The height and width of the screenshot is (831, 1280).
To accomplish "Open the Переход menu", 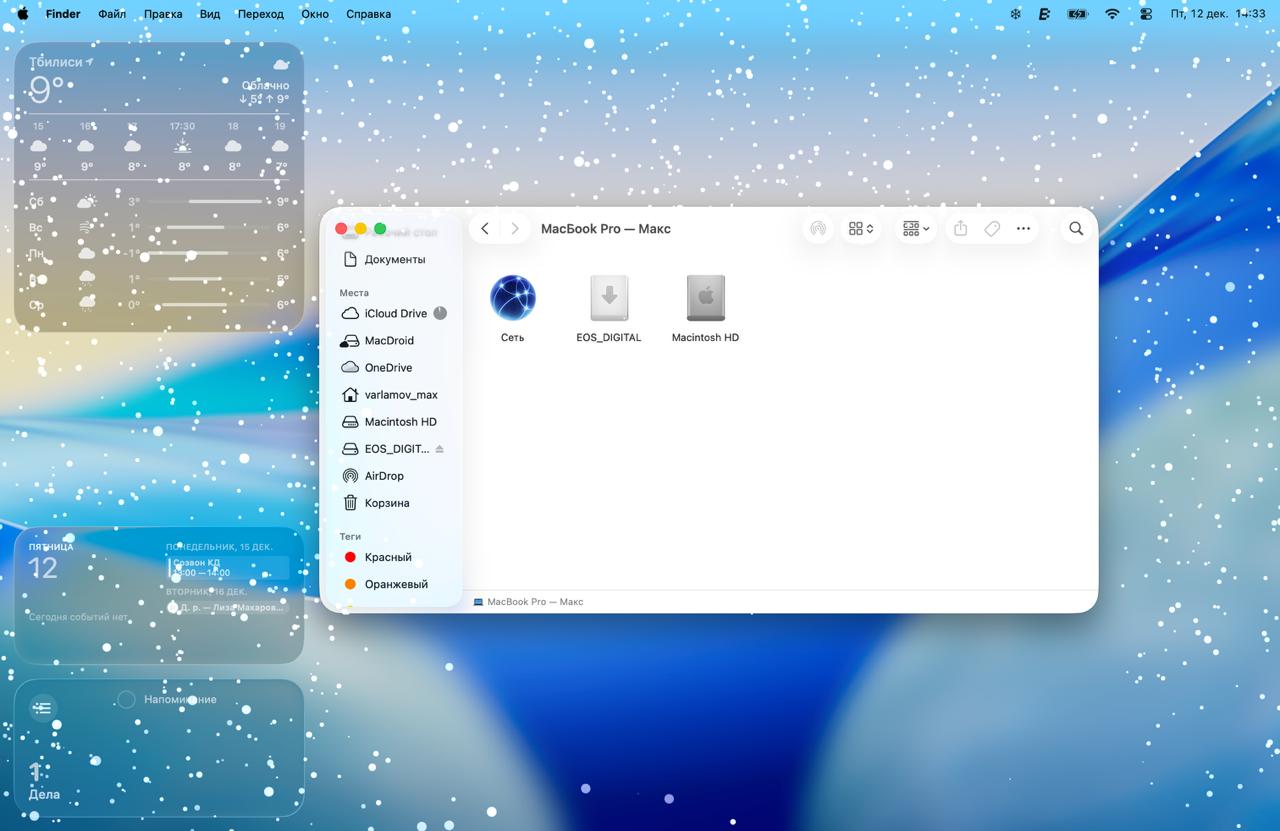I will (x=260, y=14).
